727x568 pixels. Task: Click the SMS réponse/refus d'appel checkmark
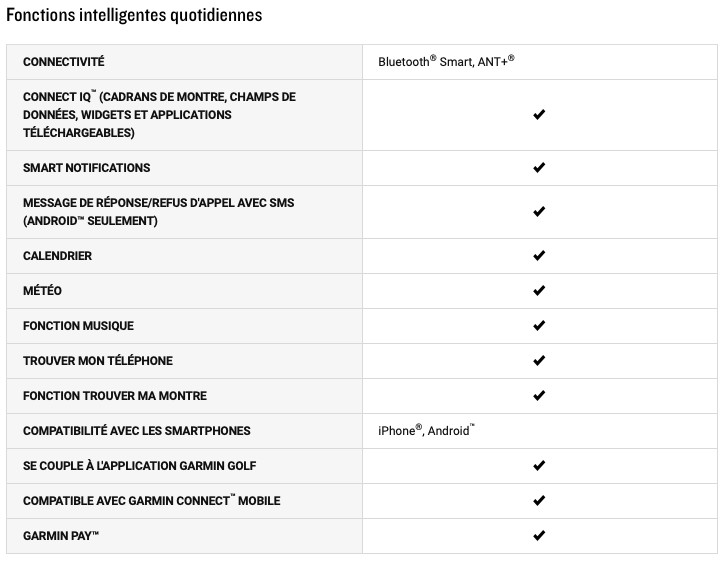[539, 211]
